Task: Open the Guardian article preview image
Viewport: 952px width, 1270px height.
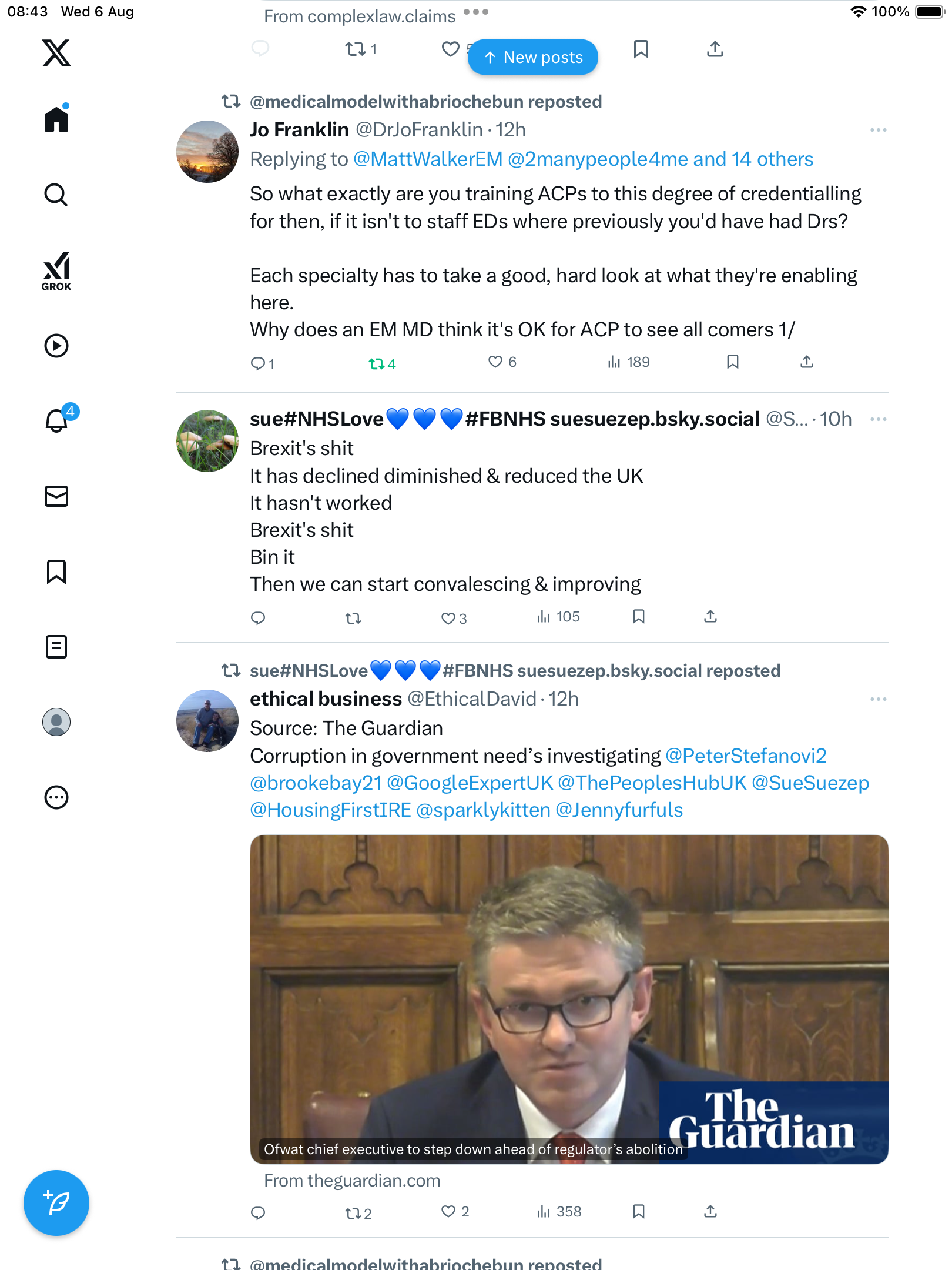Action: (569, 999)
